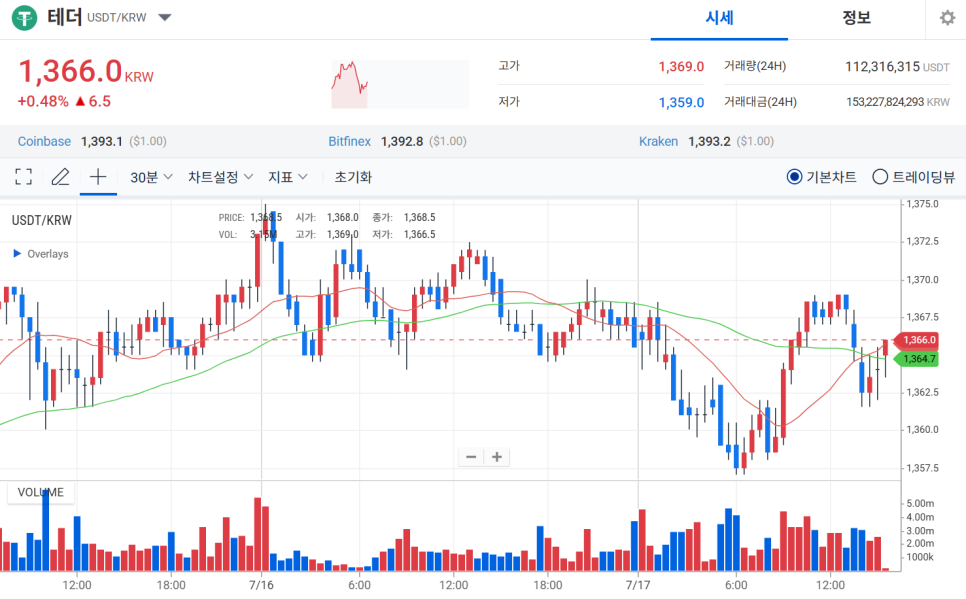Open settings with the gear icon
This screenshot has height=599, width=966.
(x=947, y=18)
